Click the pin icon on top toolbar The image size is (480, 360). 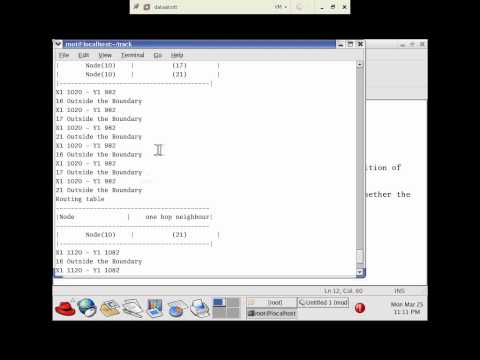pos(136,7)
